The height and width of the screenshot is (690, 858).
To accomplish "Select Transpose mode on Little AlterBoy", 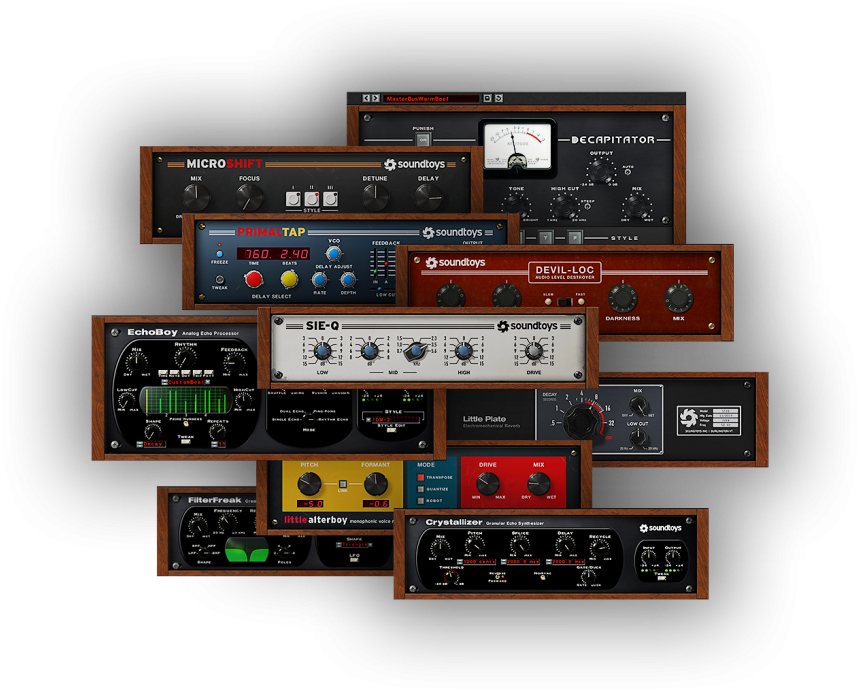I will point(420,477).
